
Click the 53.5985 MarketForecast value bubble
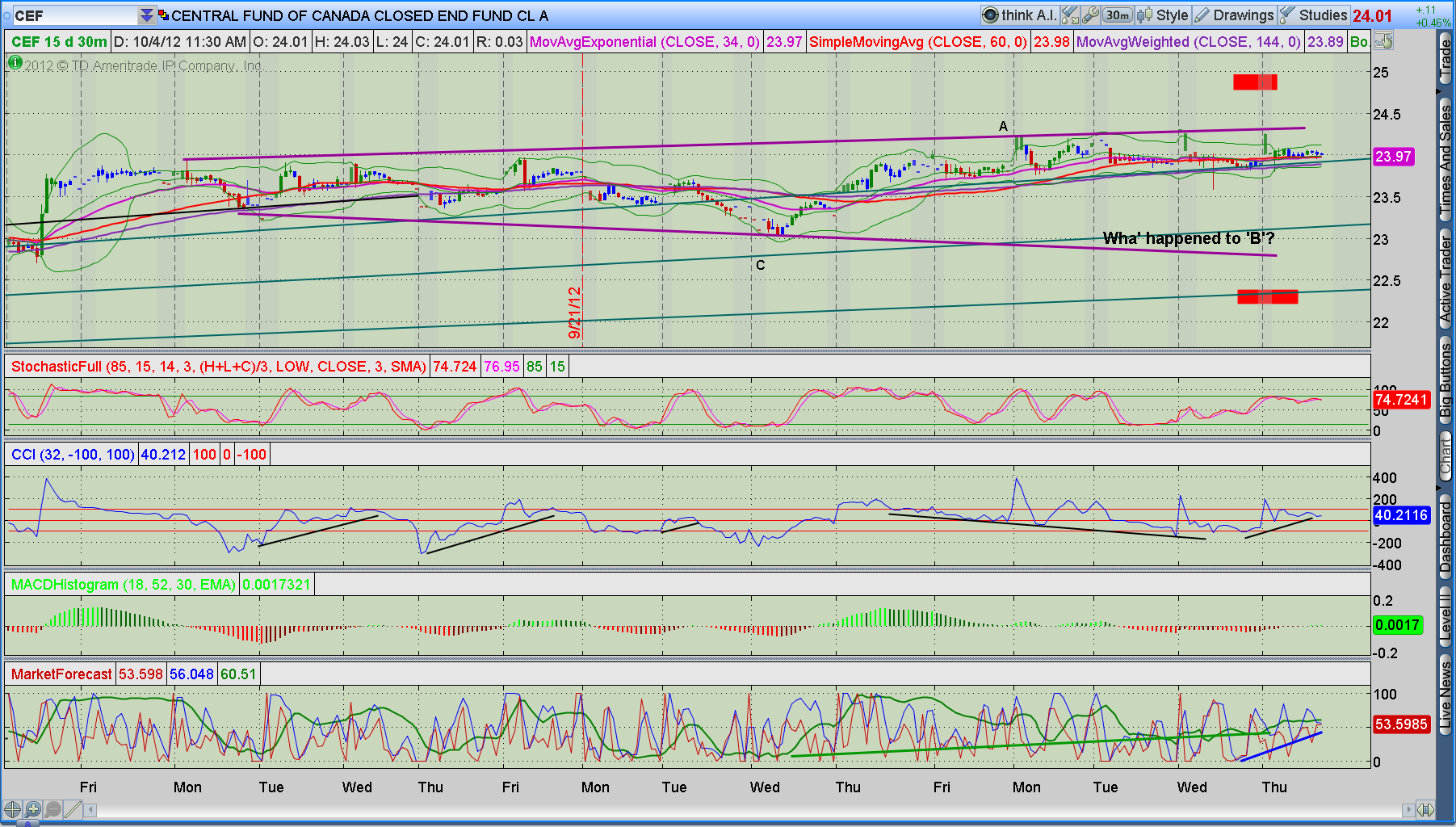click(1401, 724)
